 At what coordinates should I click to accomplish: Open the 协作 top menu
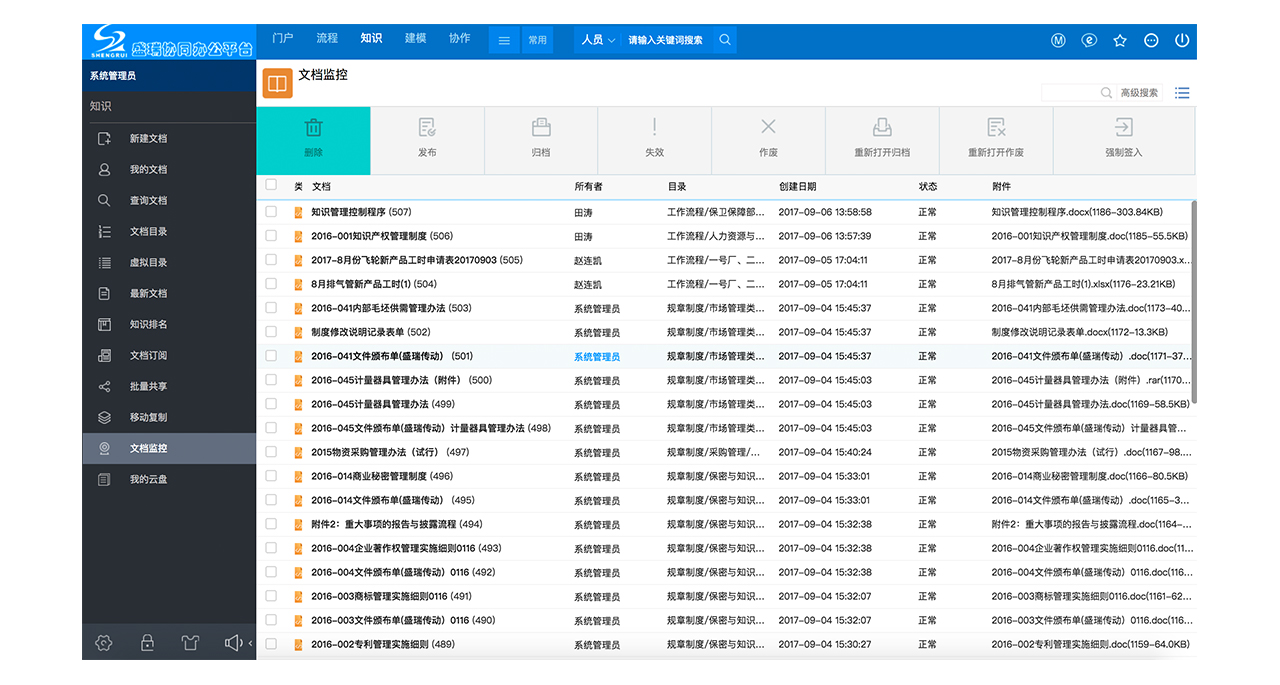point(459,38)
